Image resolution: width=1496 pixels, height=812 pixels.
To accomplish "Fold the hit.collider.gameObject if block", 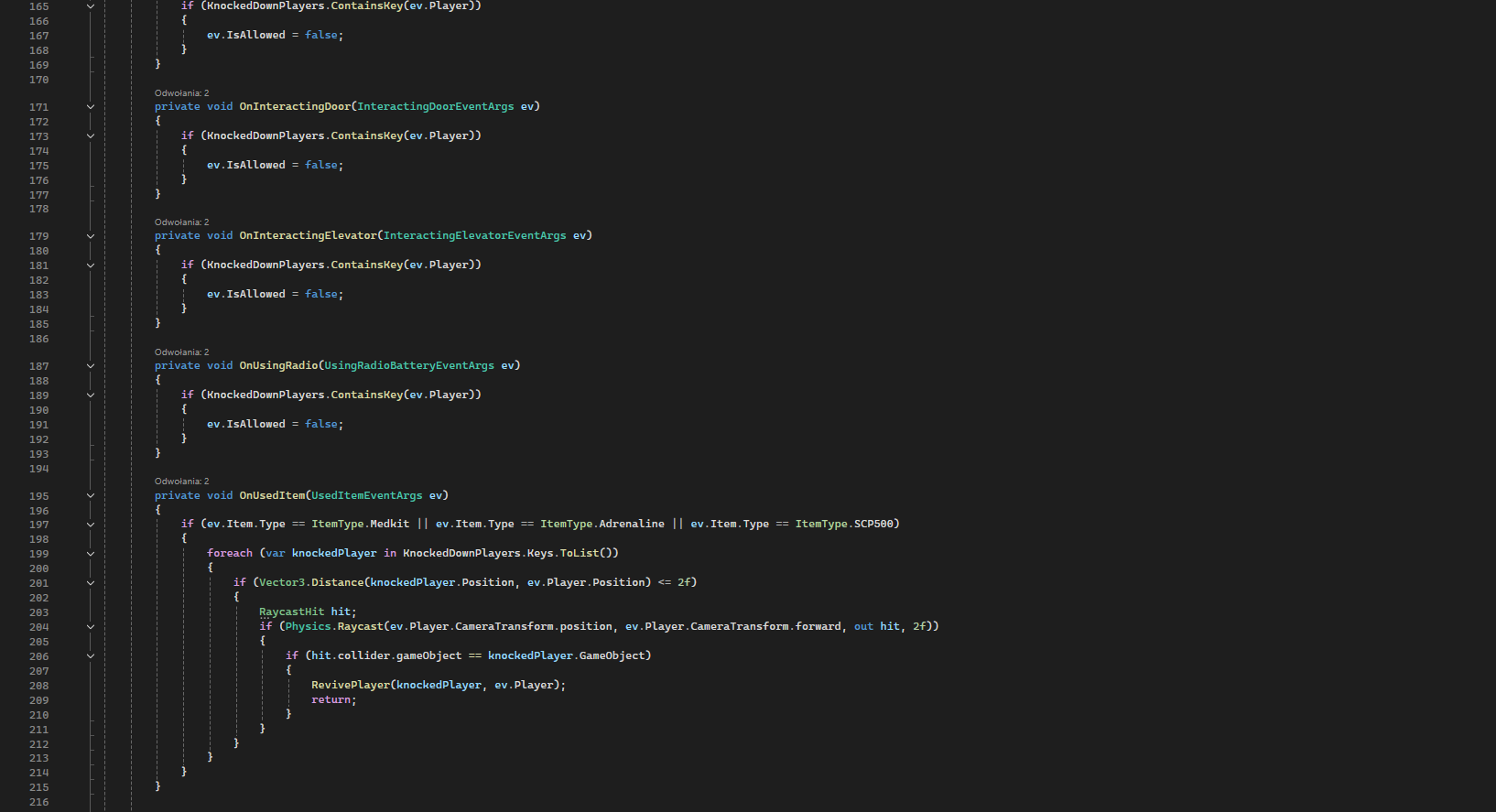I will [91, 656].
